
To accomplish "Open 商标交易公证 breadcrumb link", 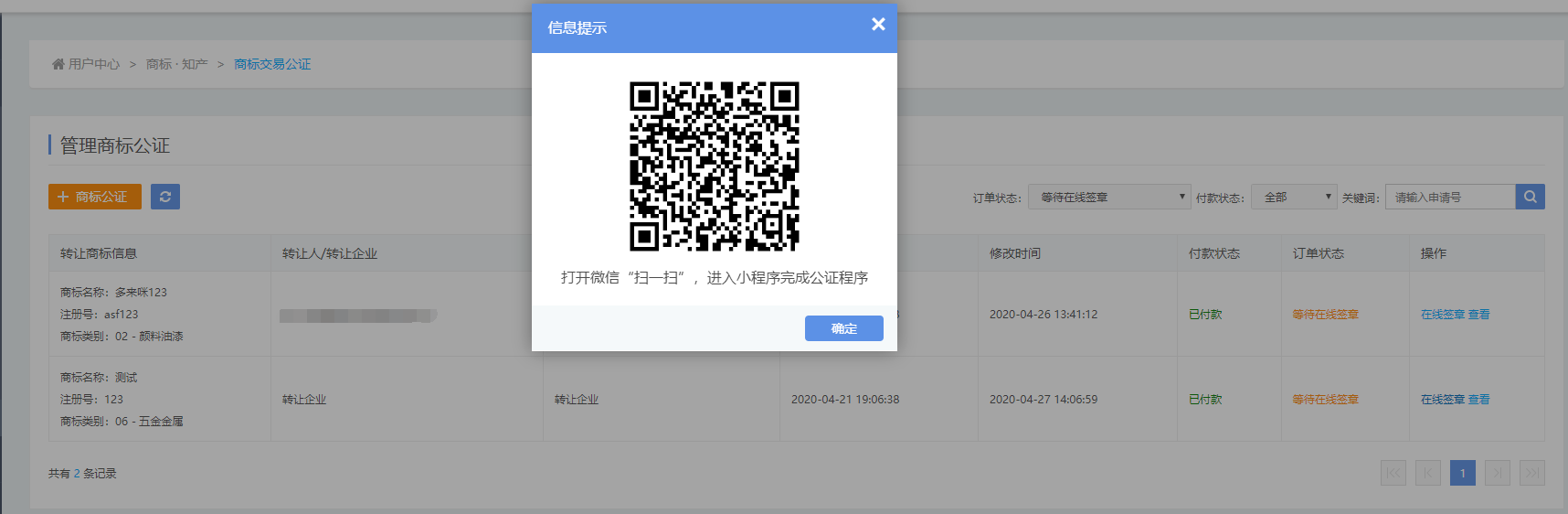I will pos(272,64).
